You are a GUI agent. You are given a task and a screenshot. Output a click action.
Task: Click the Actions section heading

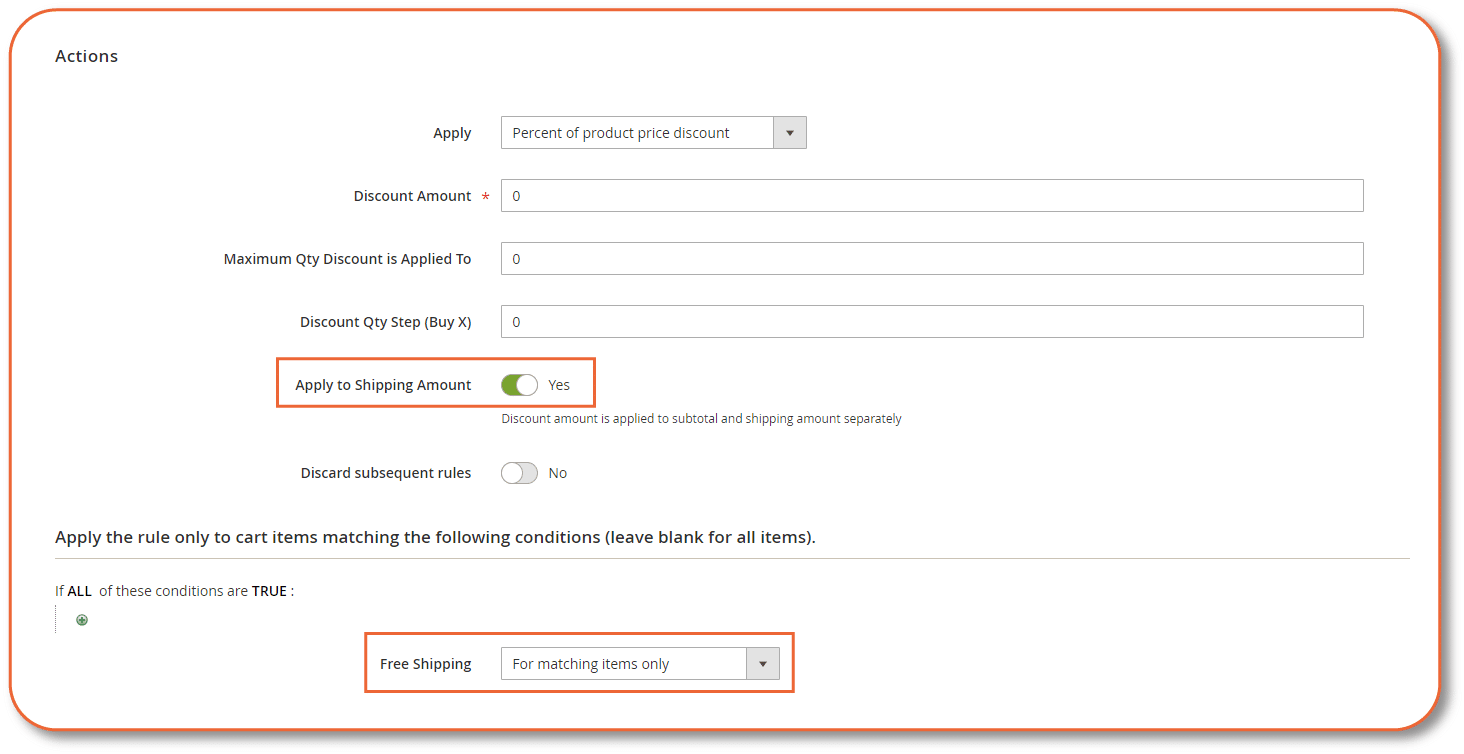[x=86, y=56]
